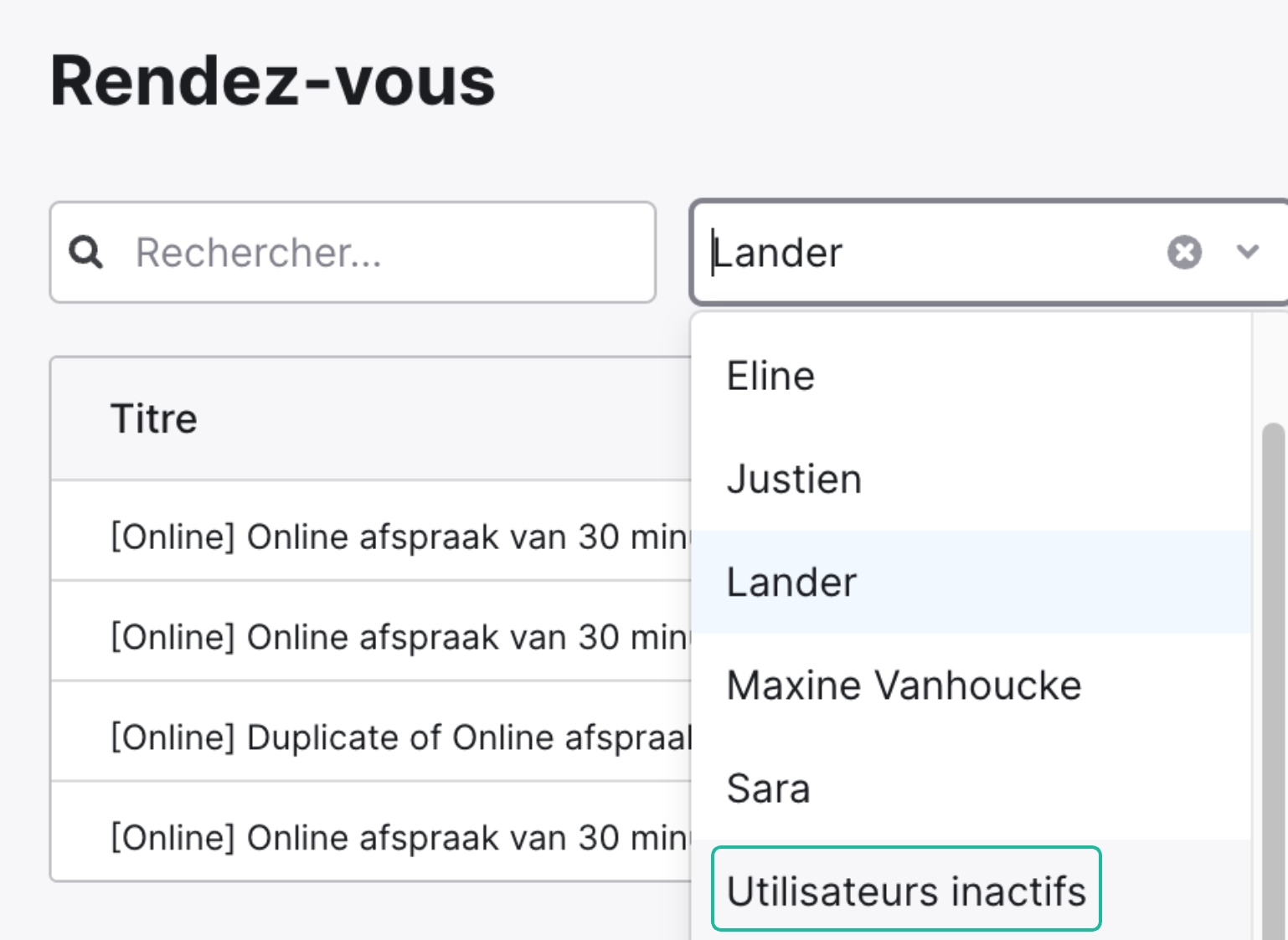
Task: Click the Rendez-vous page heading
Action: pos(273,81)
